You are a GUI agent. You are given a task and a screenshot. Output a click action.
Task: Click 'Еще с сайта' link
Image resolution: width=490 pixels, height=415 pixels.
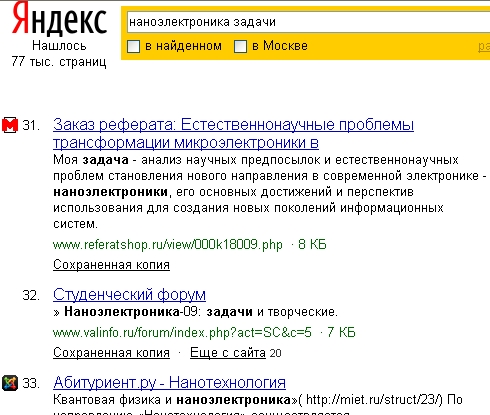[x=228, y=352]
